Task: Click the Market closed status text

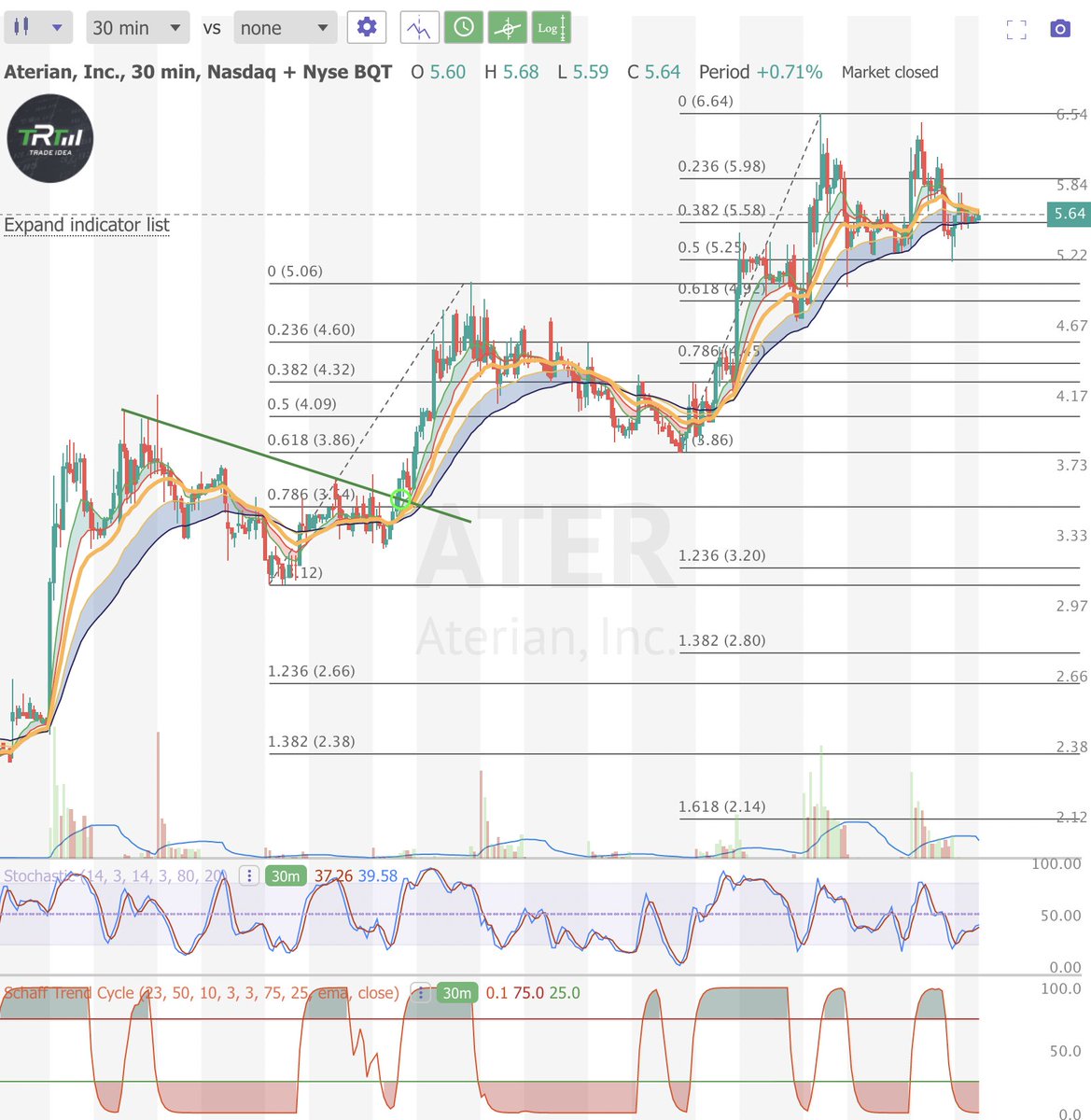Action: click(889, 72)
